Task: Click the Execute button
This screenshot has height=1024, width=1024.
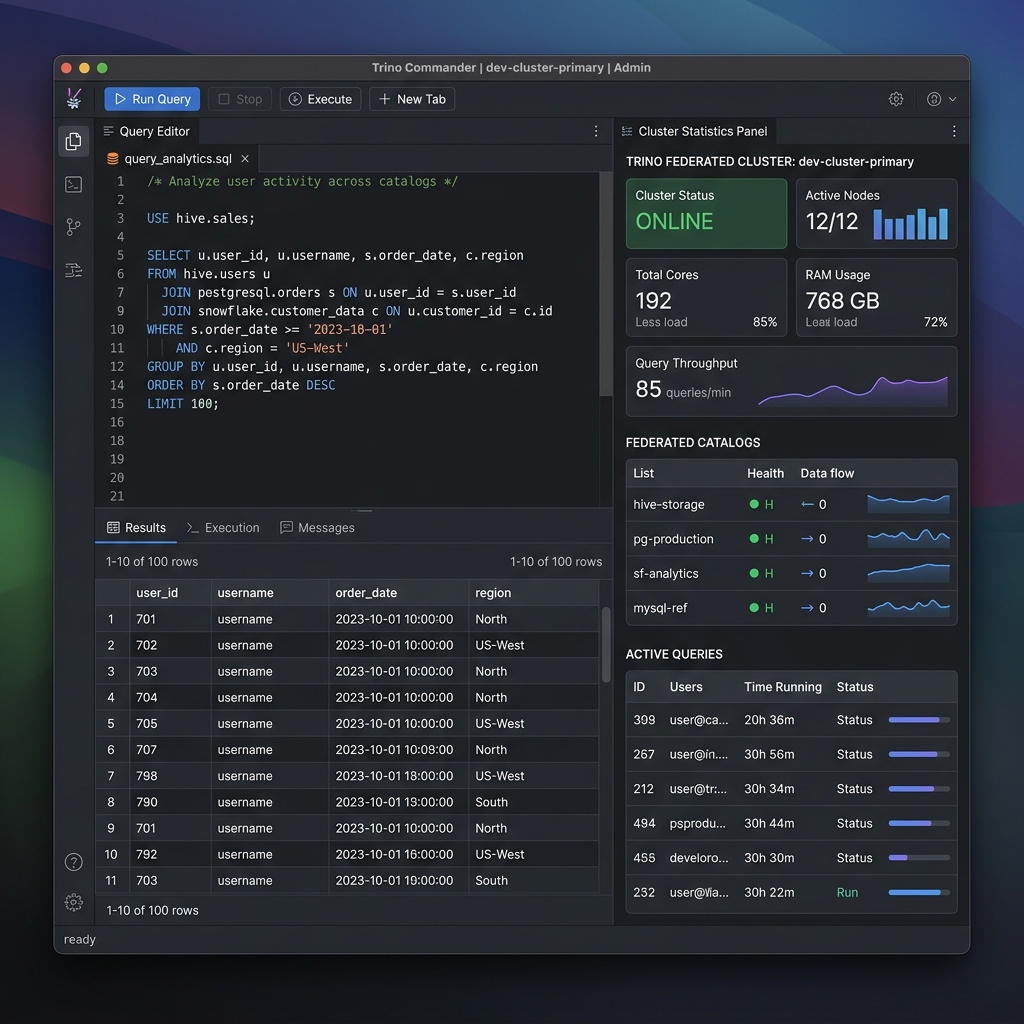Action: pyautogui.click(x=320, y=99)
